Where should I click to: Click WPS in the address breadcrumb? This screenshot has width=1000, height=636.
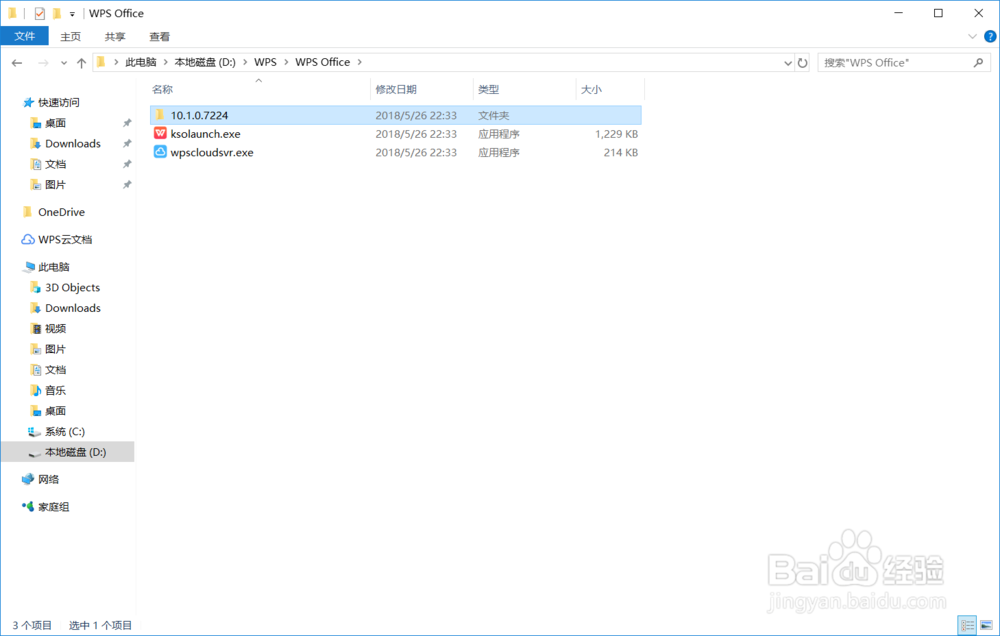(x=265, y=62)
